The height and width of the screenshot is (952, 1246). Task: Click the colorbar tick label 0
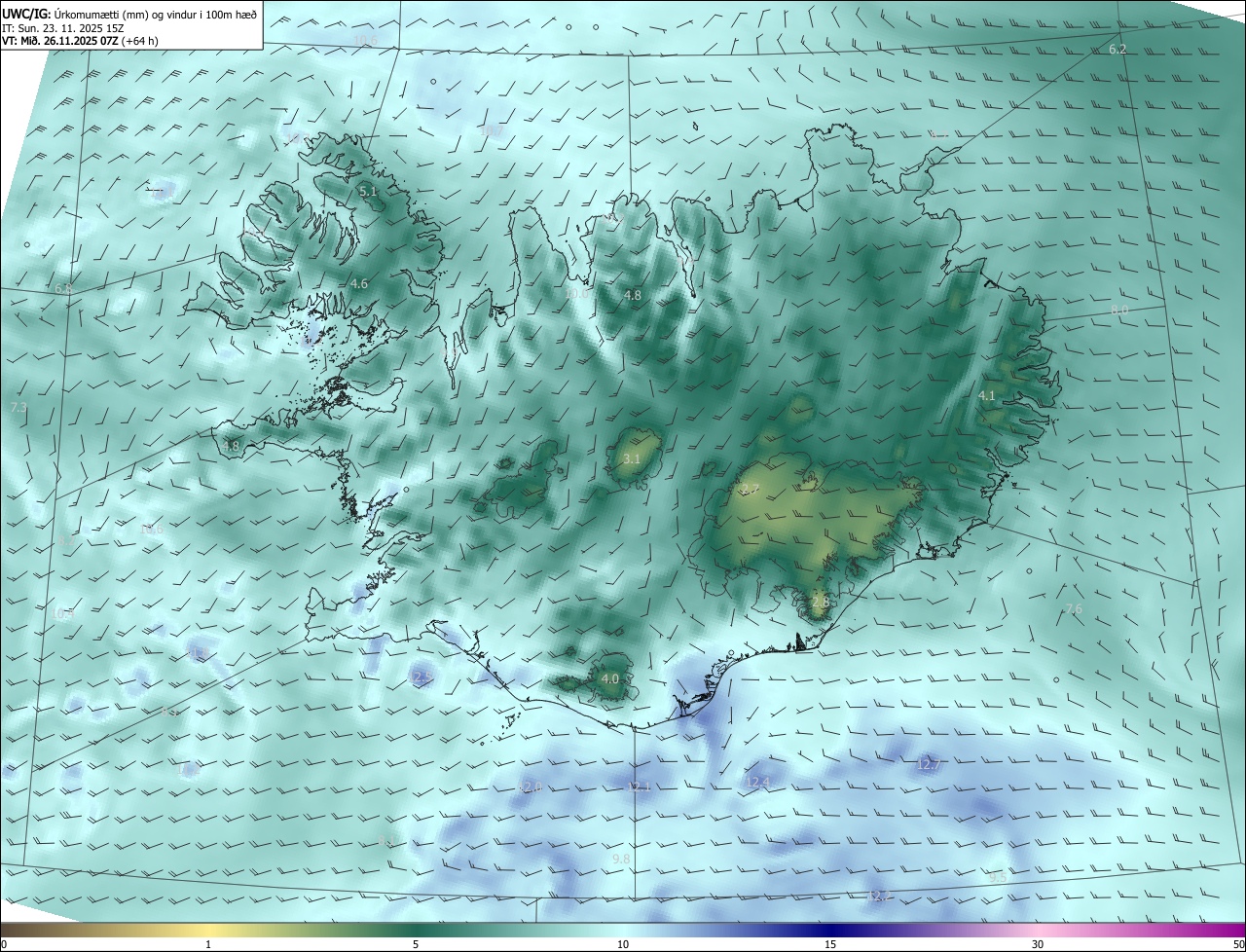[4, 944]
